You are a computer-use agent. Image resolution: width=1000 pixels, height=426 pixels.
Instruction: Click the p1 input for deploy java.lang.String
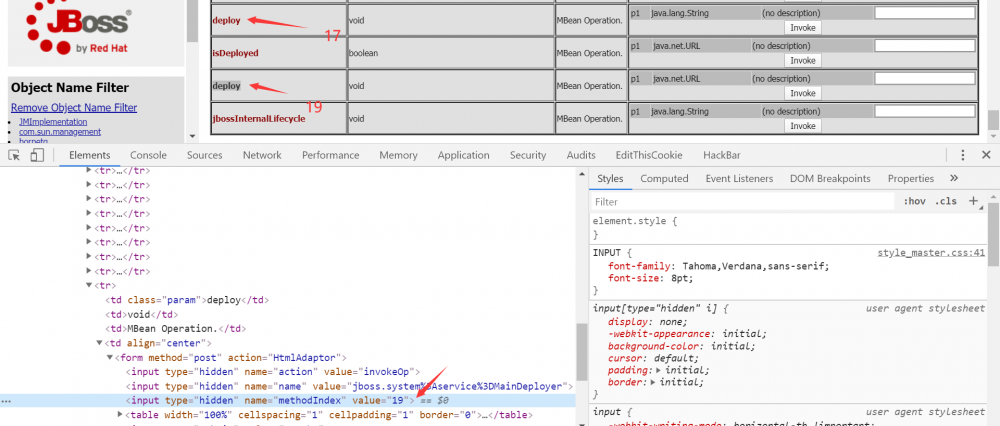(925, 13)
